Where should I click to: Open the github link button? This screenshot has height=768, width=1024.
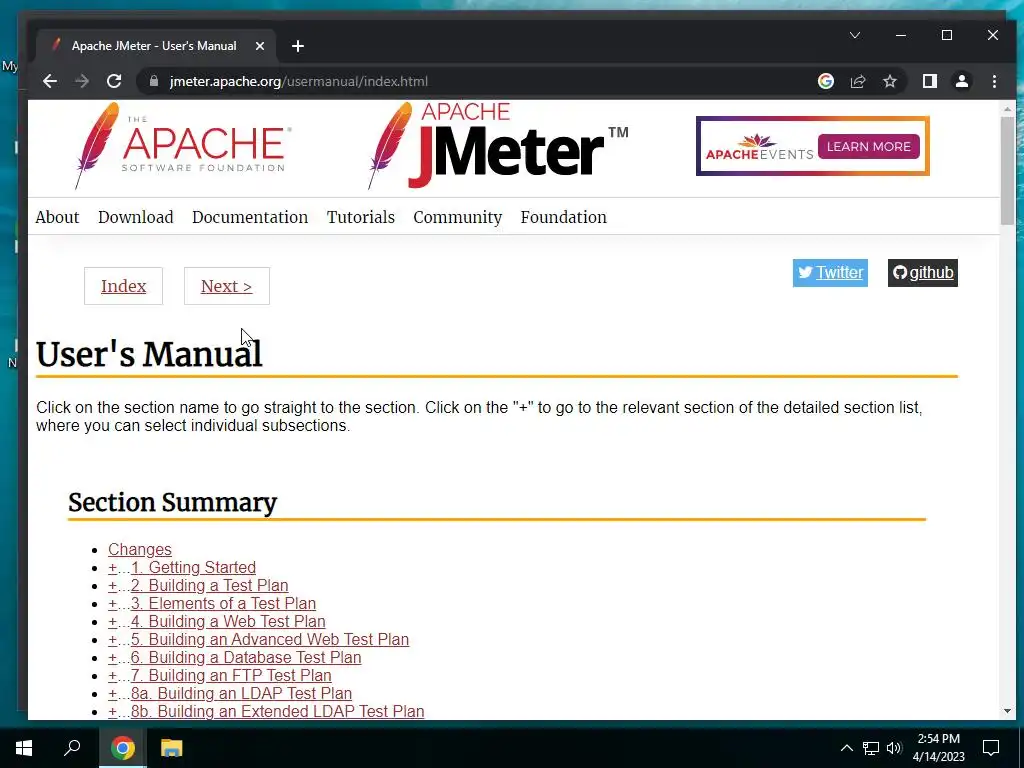(x=922, y=272)
